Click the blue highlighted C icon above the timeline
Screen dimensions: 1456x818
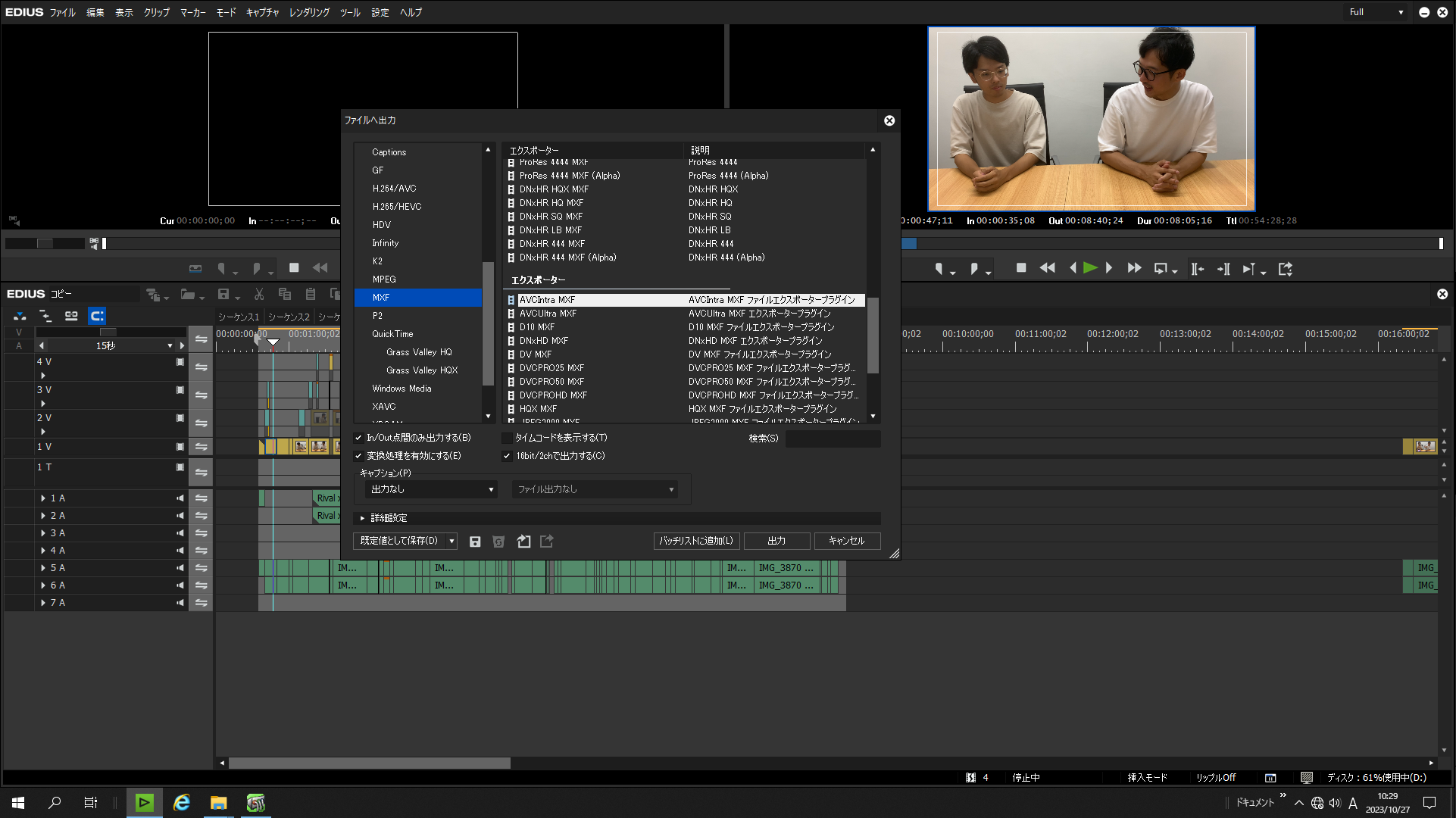point(97,316)
